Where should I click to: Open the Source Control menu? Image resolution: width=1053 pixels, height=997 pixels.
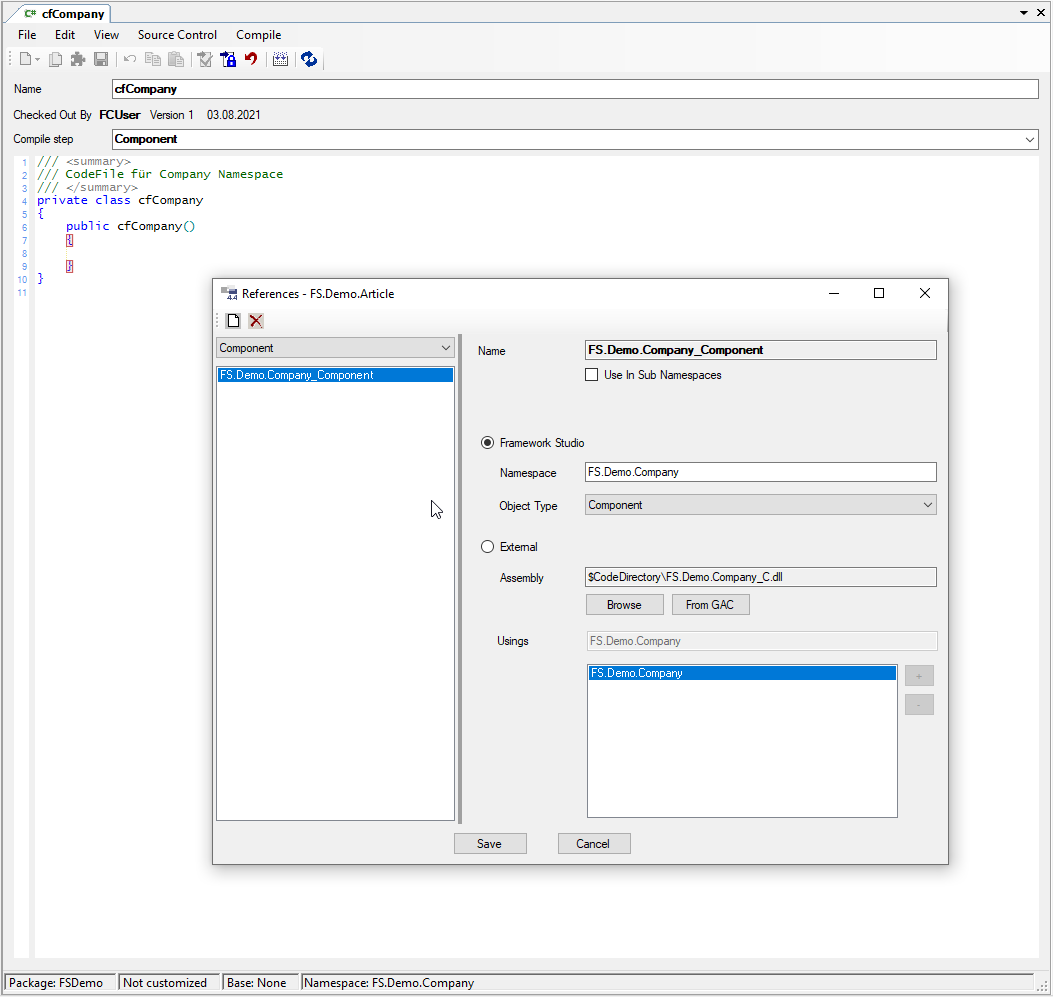(177, 35)
